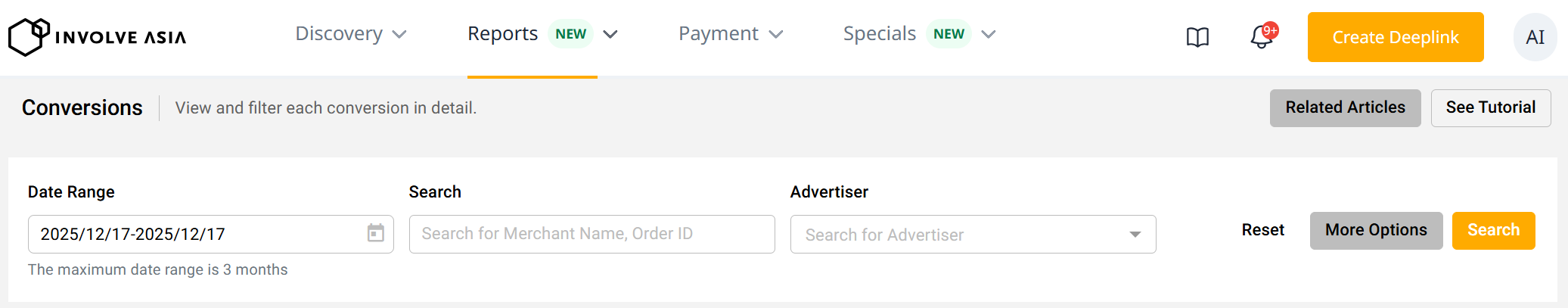Click the NEW badge beside Specials
The width and height of the screenshot is (1568, 308).
point(949,34)
